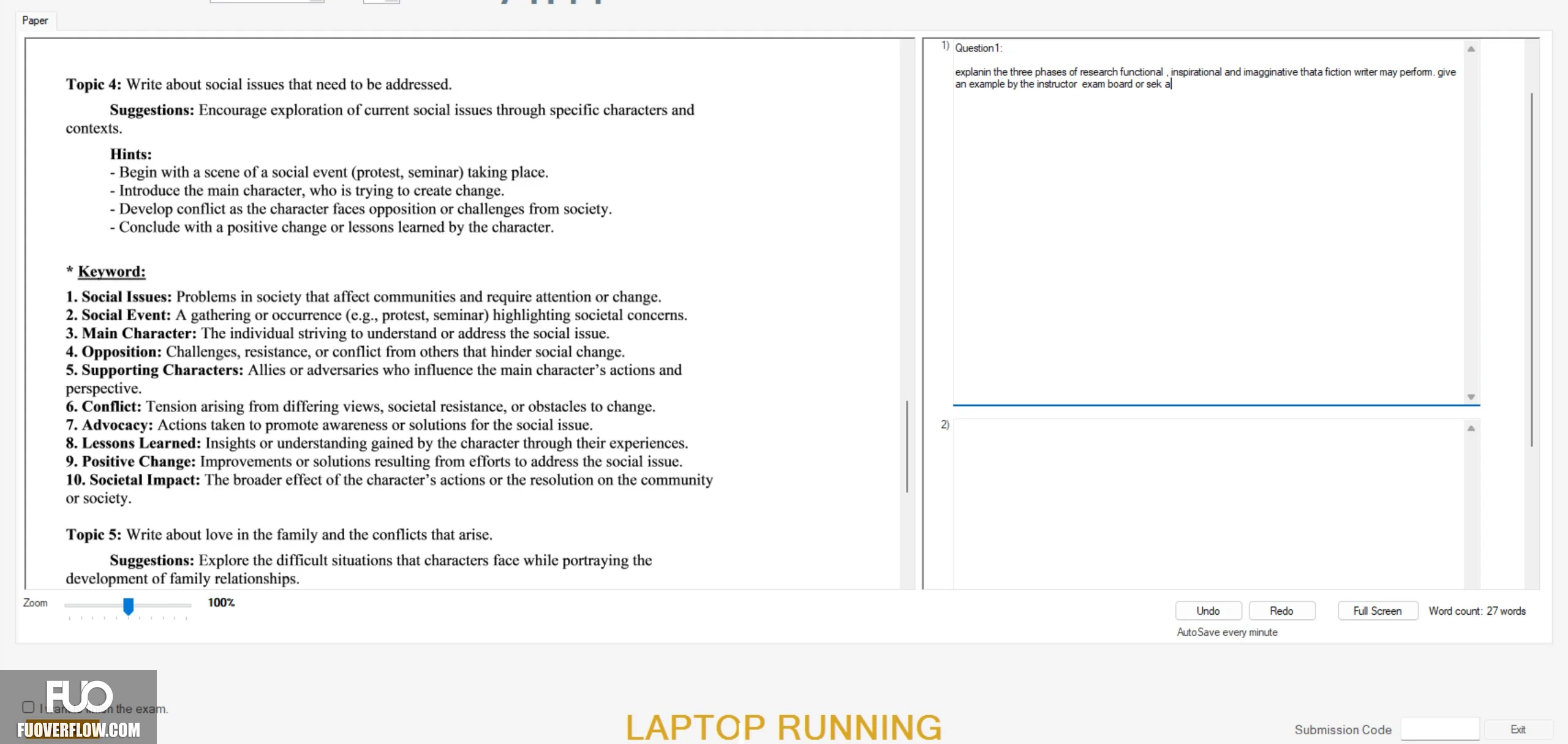
Task: Click the '1. Social Issues:' keyword line
Action: tap(364, 297)
